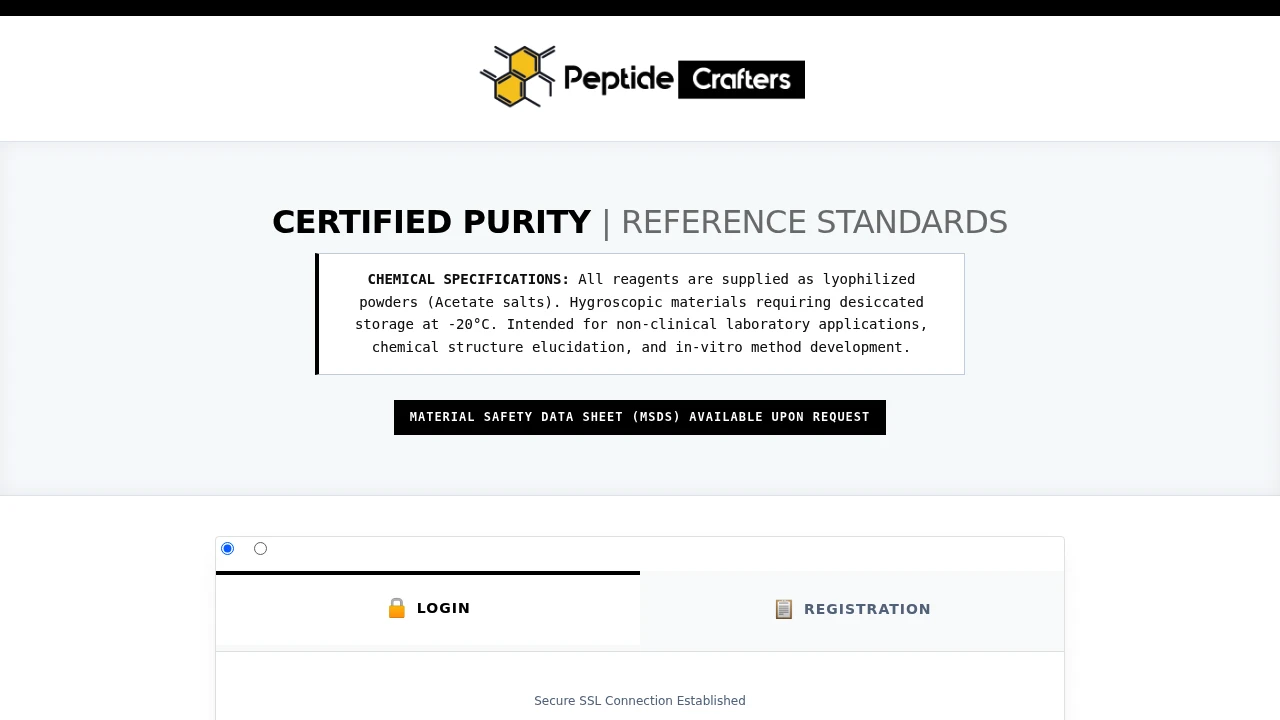The image size is (1280, 720).
Task: Click the molecule graphic above the header
Action: [517, 76]
